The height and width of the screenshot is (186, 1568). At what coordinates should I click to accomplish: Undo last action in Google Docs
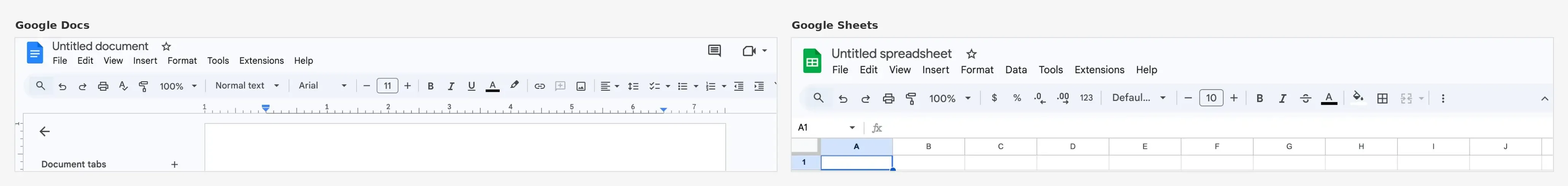point(62,86)
